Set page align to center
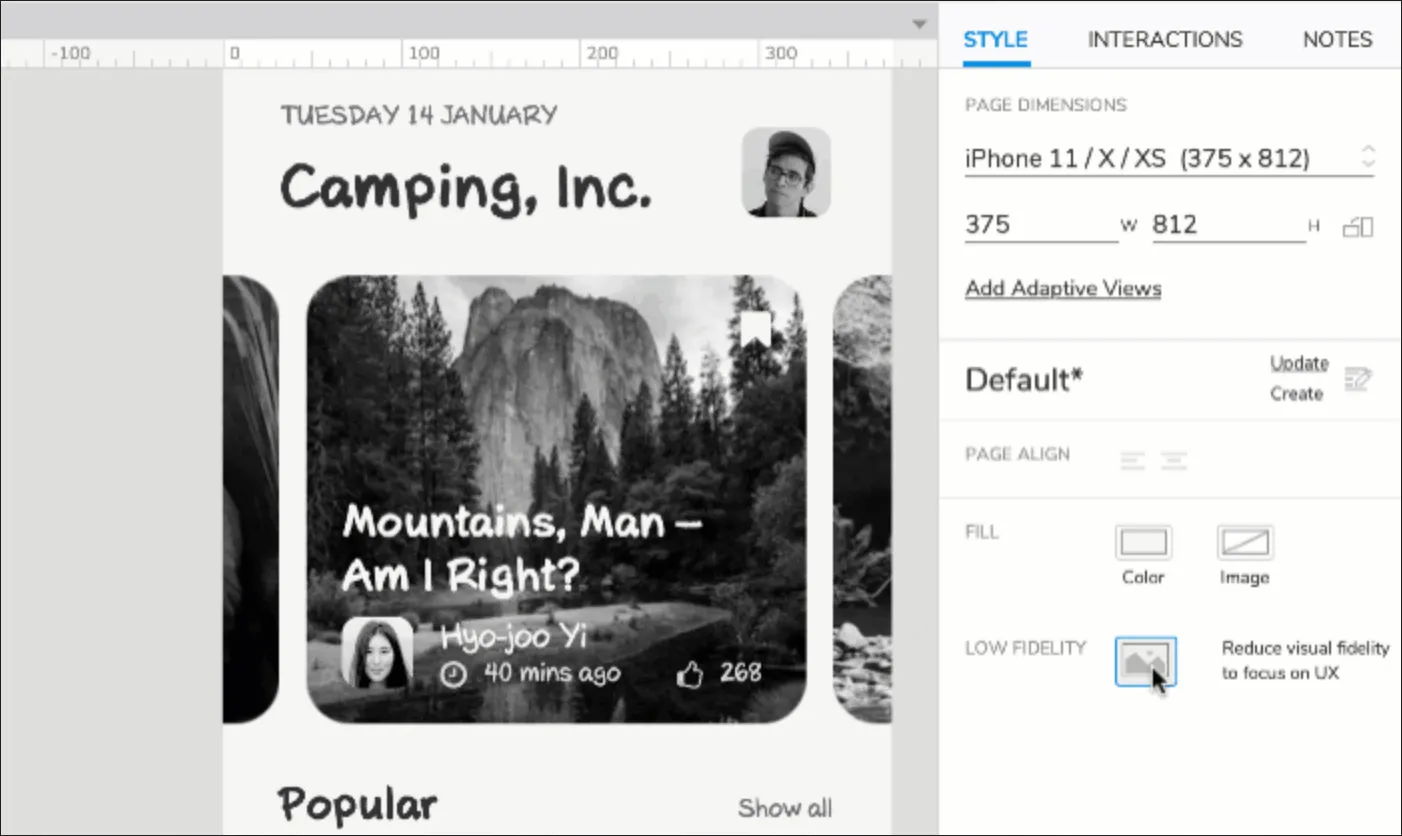 pos(1173,461)
